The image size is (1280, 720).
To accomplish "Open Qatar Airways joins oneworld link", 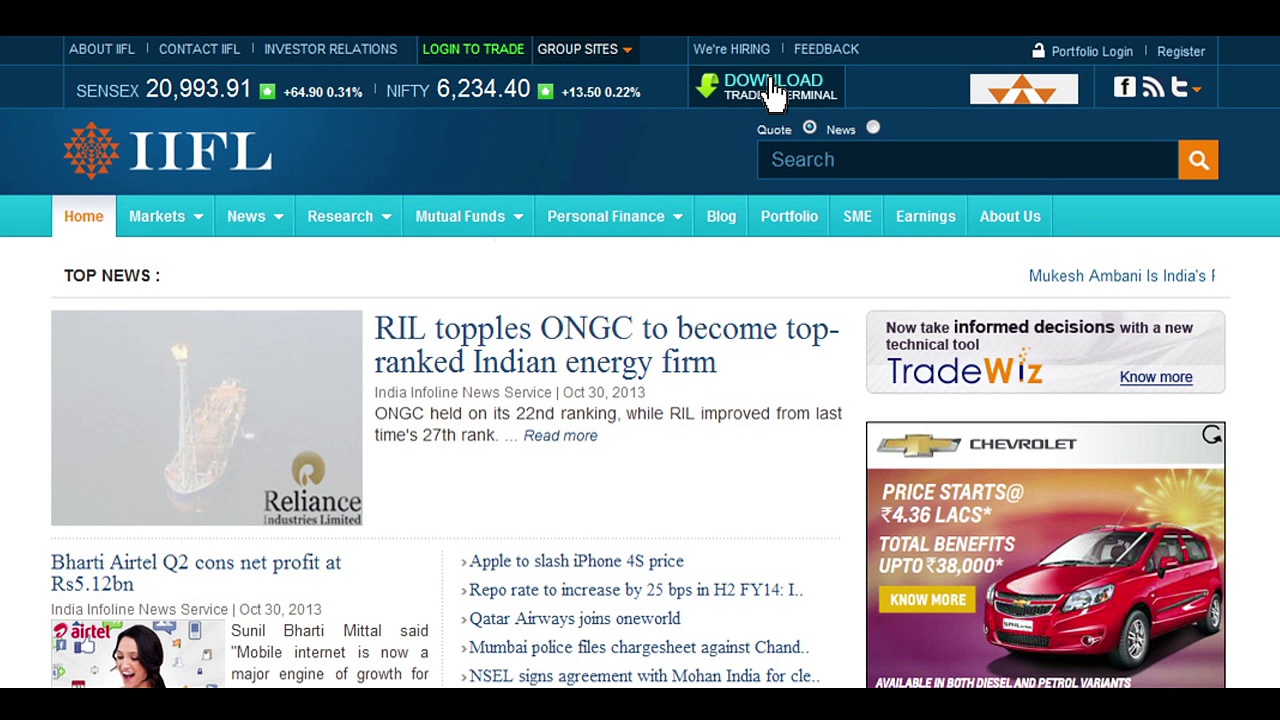I will click(x=575, y=619).
